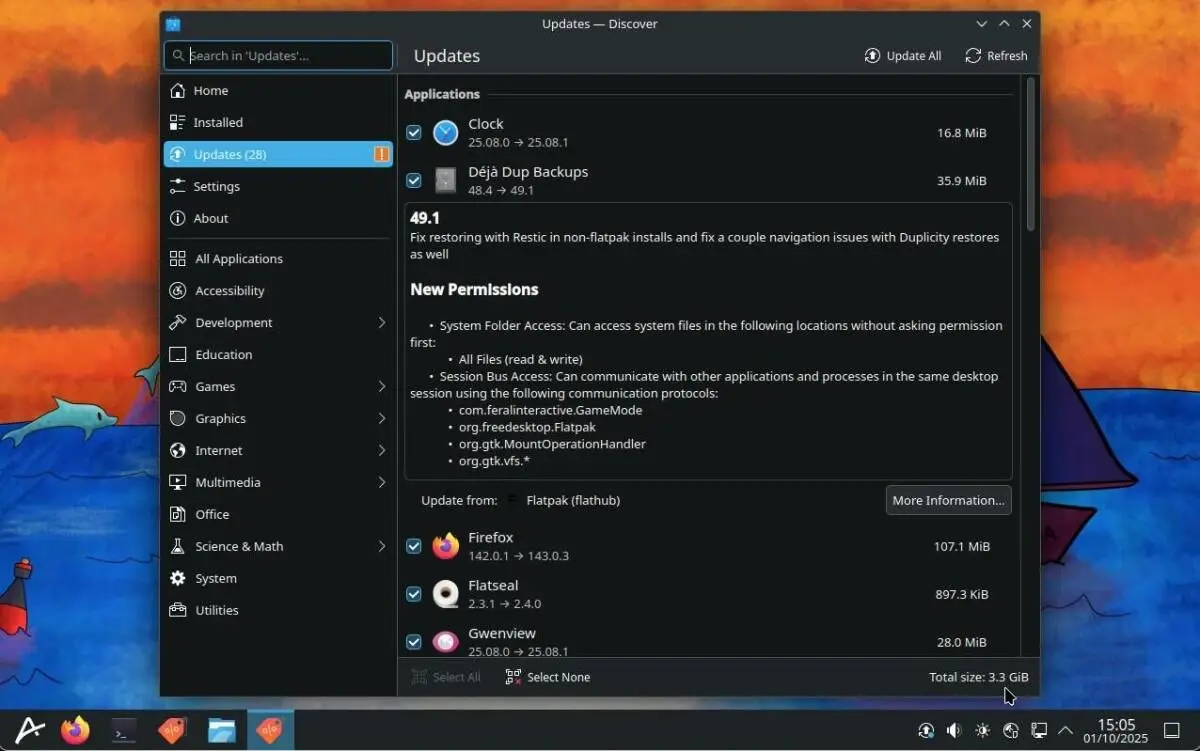Click the 107.1 MiB Firefox size
The height and width of the screenshot is (751, 1200).
(961, 546)
